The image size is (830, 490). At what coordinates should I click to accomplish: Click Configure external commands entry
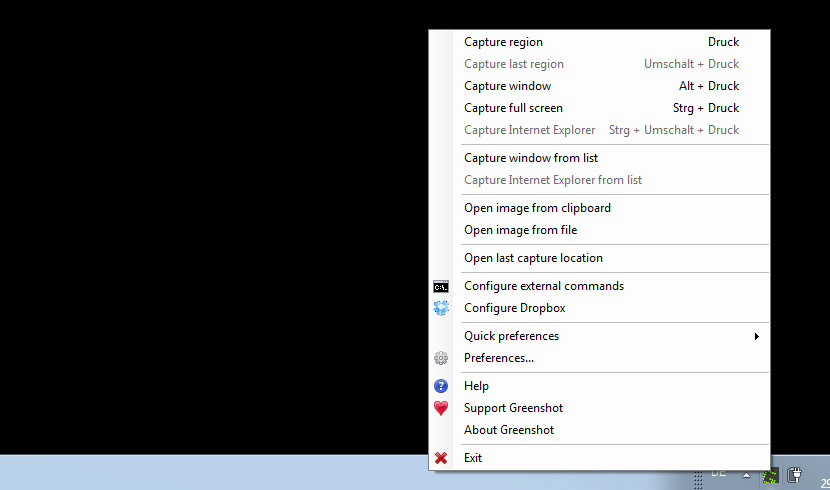[x=599, y=286]
